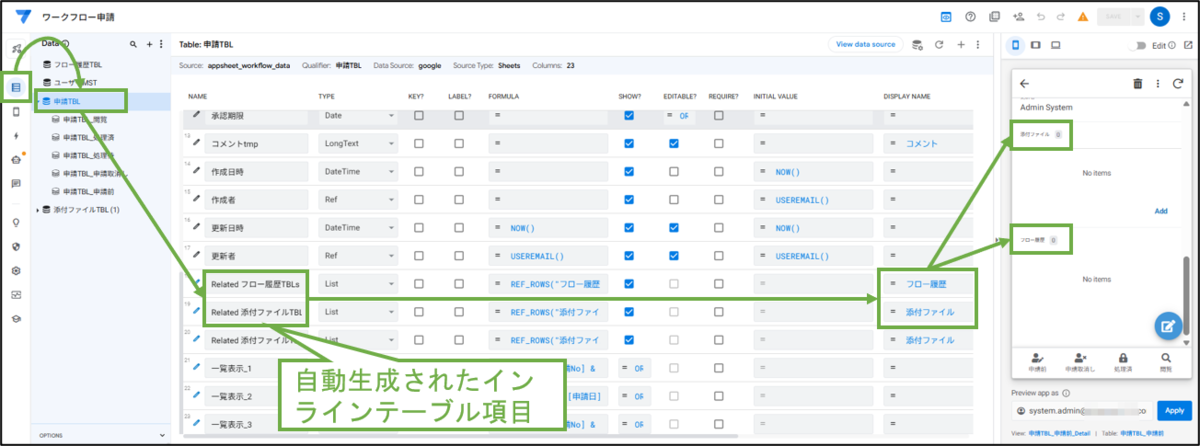Toggle LABEL checkbox for 作成日時 row

(x=459, y=172)
